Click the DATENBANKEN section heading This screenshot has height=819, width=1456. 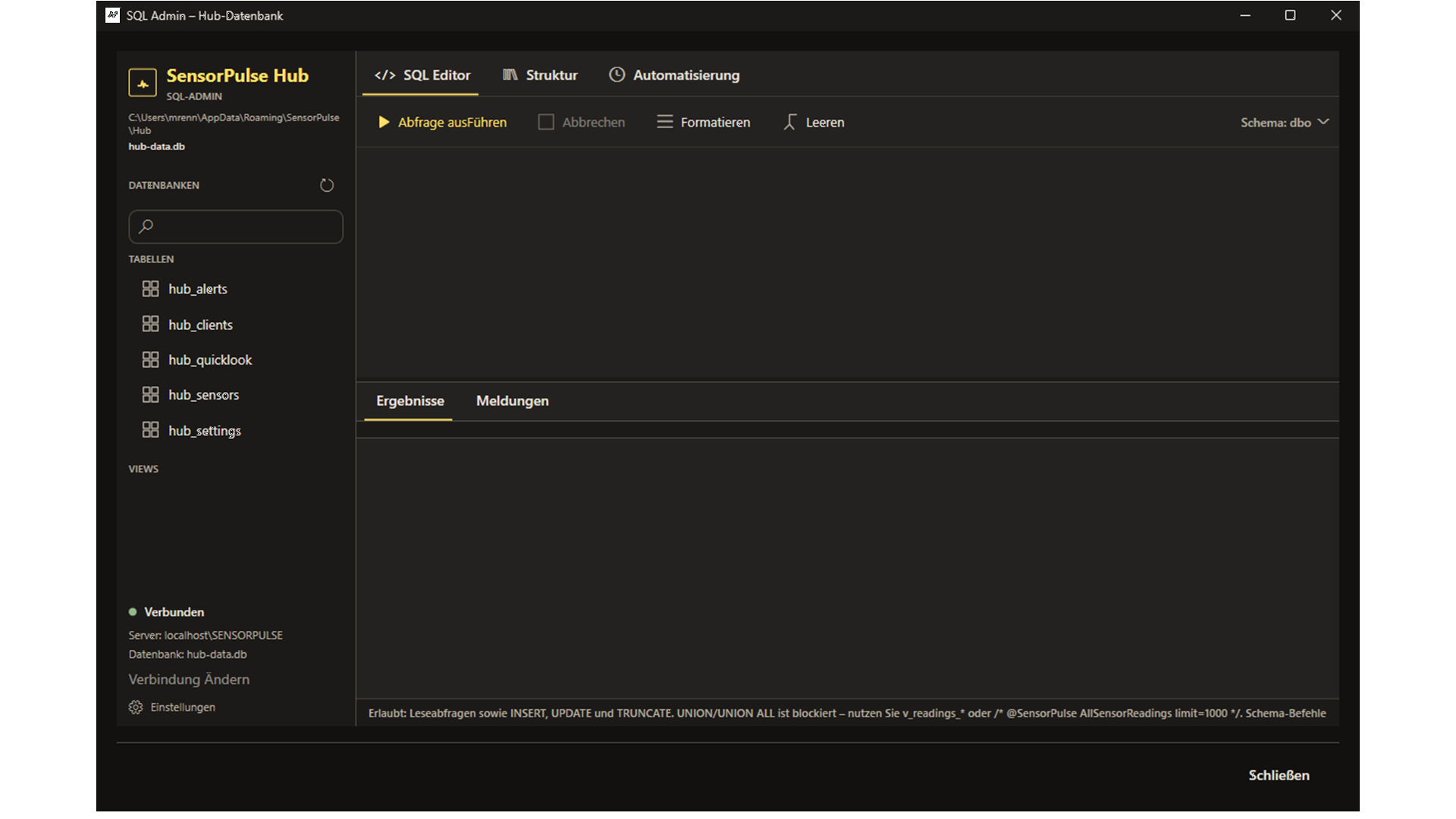point(164,185)
